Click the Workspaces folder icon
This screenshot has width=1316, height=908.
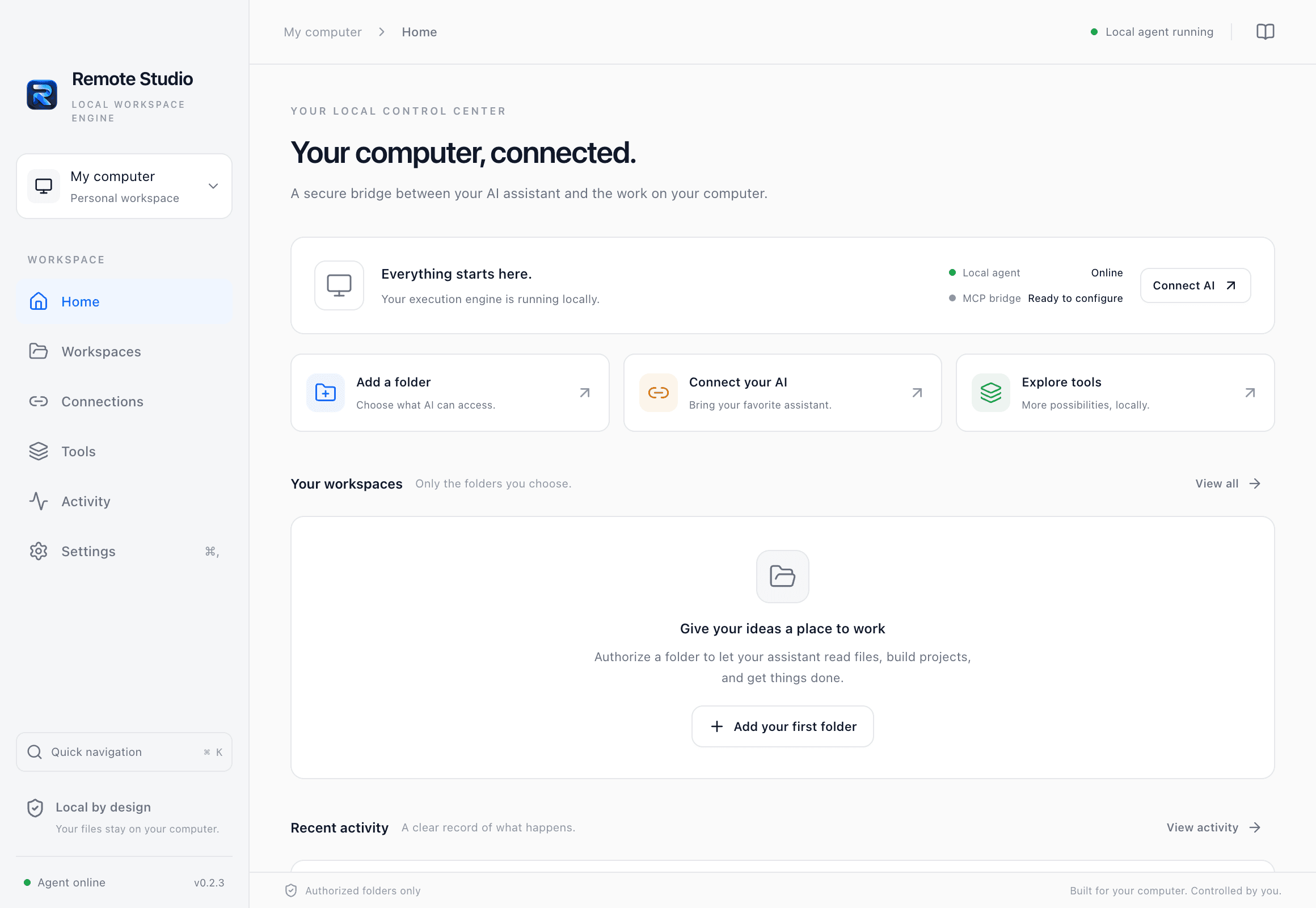(x=38, y=351)
